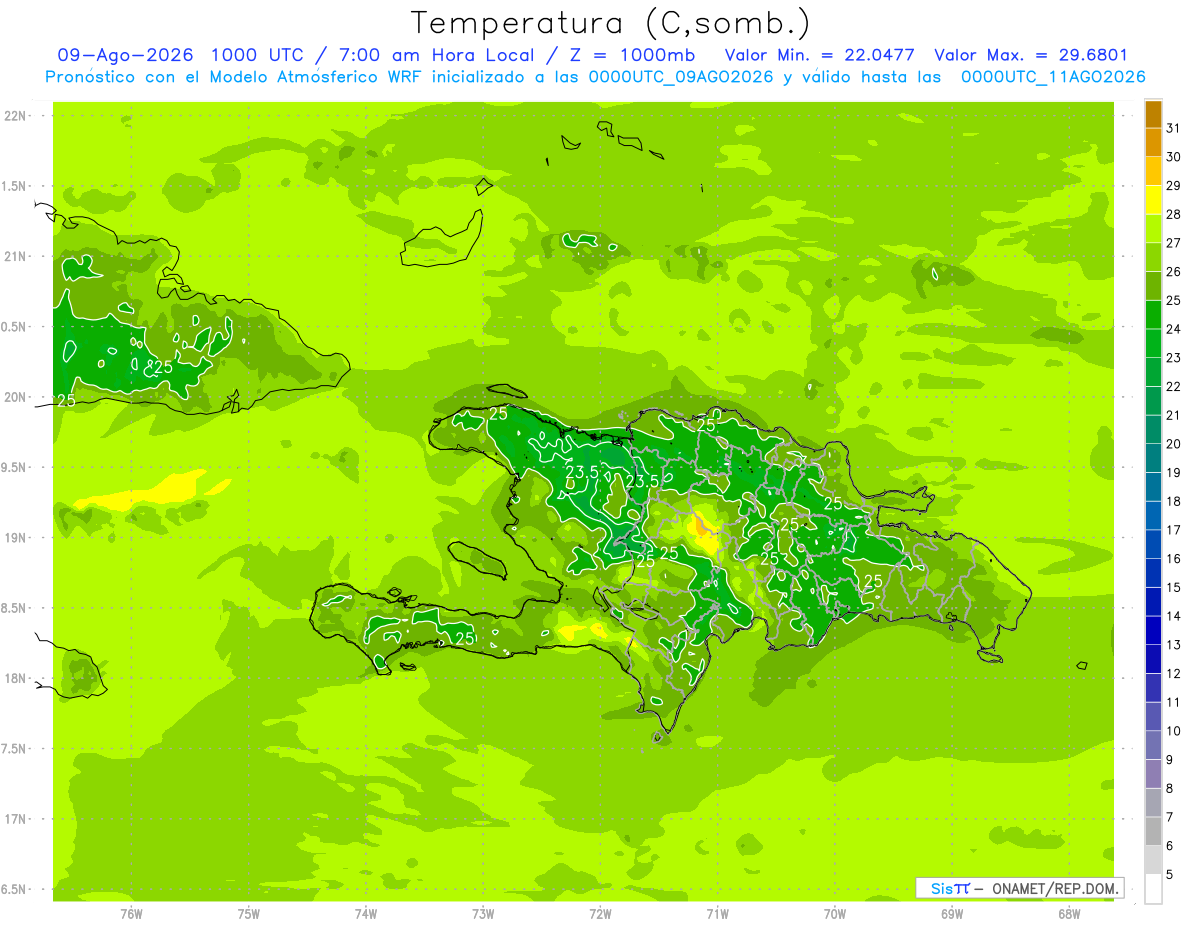Click the "68W" longitude label

pyautogui.click(x=1069, y=913)
